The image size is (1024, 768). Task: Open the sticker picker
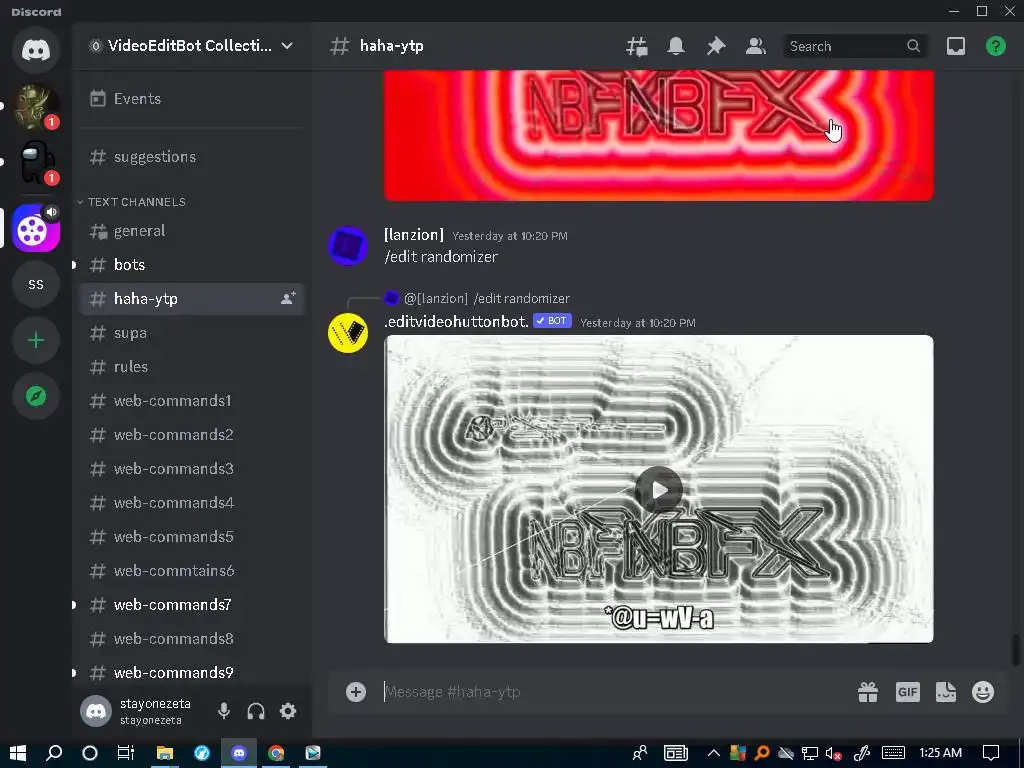[x=946, y=692]
